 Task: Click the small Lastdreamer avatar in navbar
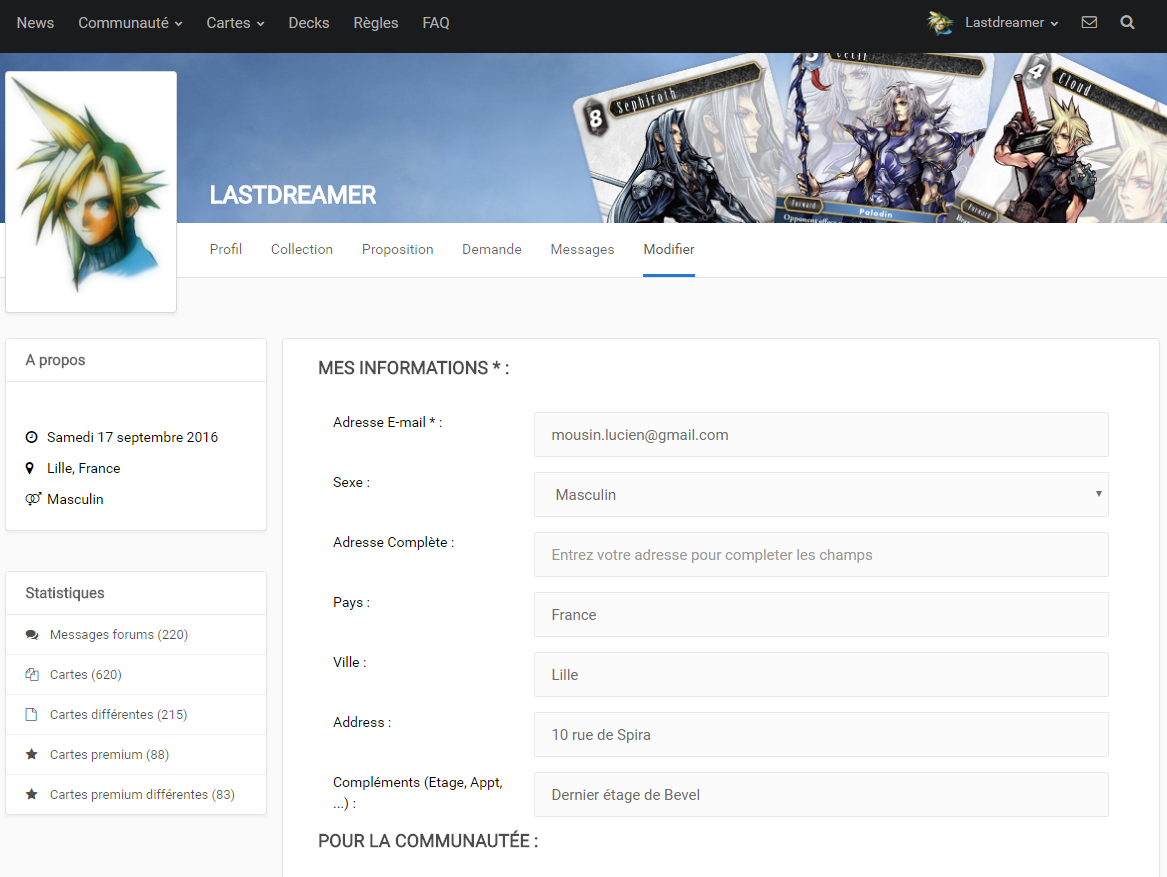(940, 23)
